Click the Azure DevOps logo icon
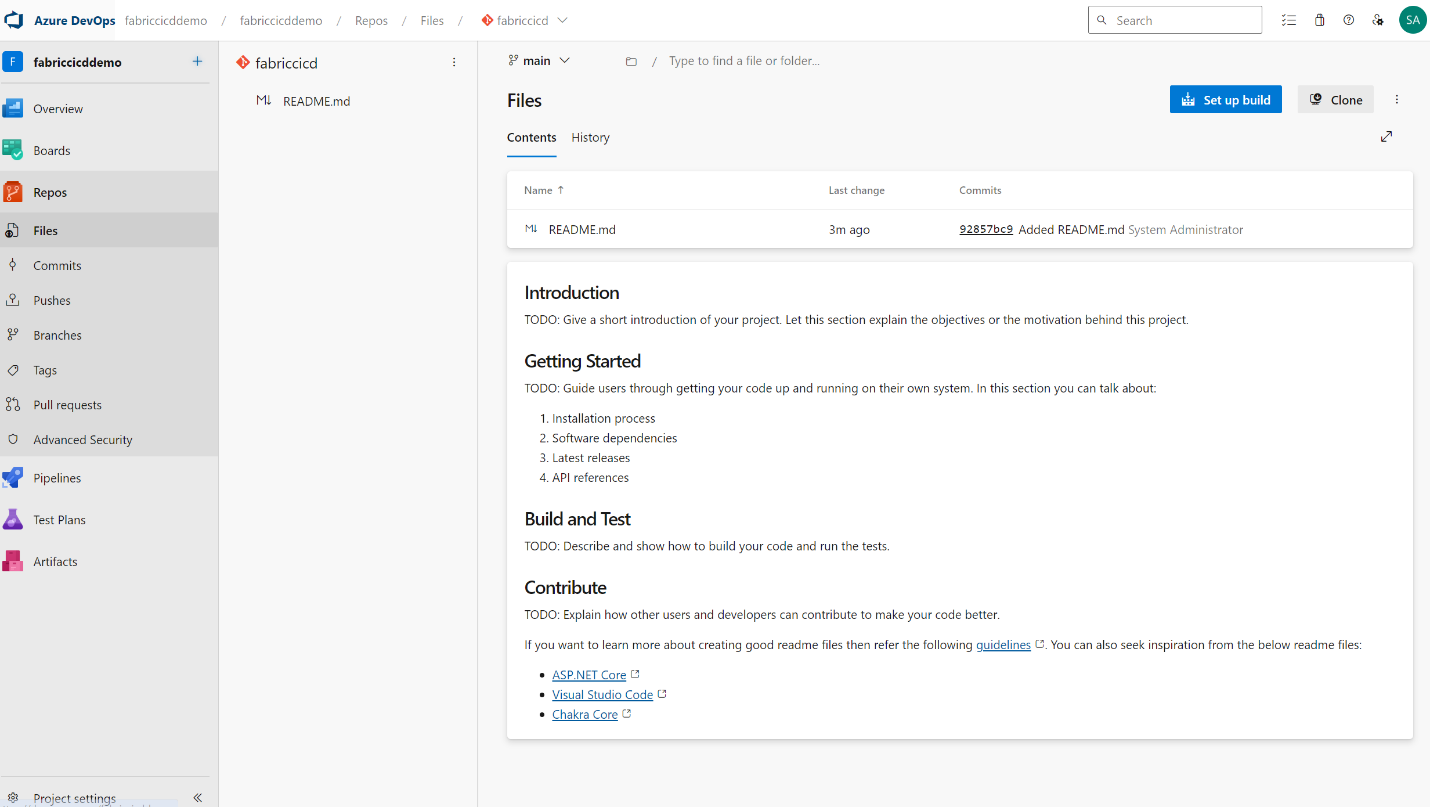The height and width of the screenshot is (807, 1430). pyautogui.click(x=14, y=20)
